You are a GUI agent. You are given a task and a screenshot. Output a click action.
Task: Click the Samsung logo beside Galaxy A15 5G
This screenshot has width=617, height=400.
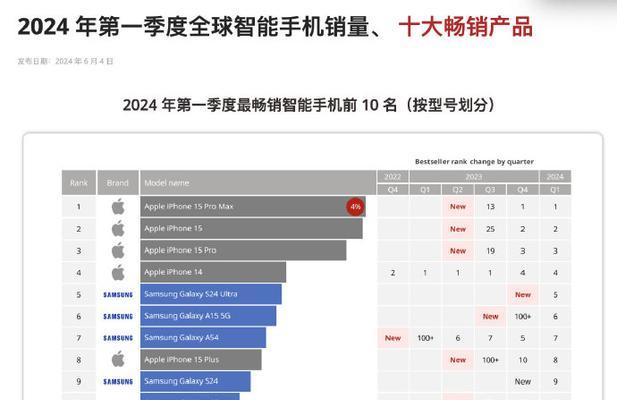118,316
